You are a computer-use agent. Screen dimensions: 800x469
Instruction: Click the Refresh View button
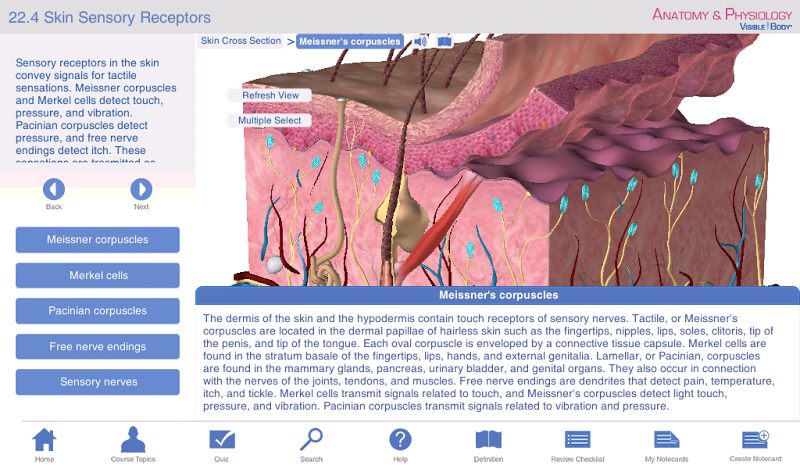[x=270, y=95]
